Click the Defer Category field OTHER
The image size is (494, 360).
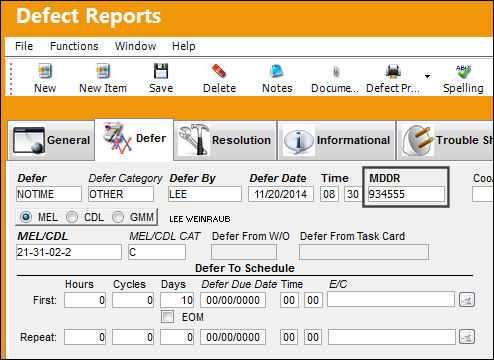pos(121,194)
